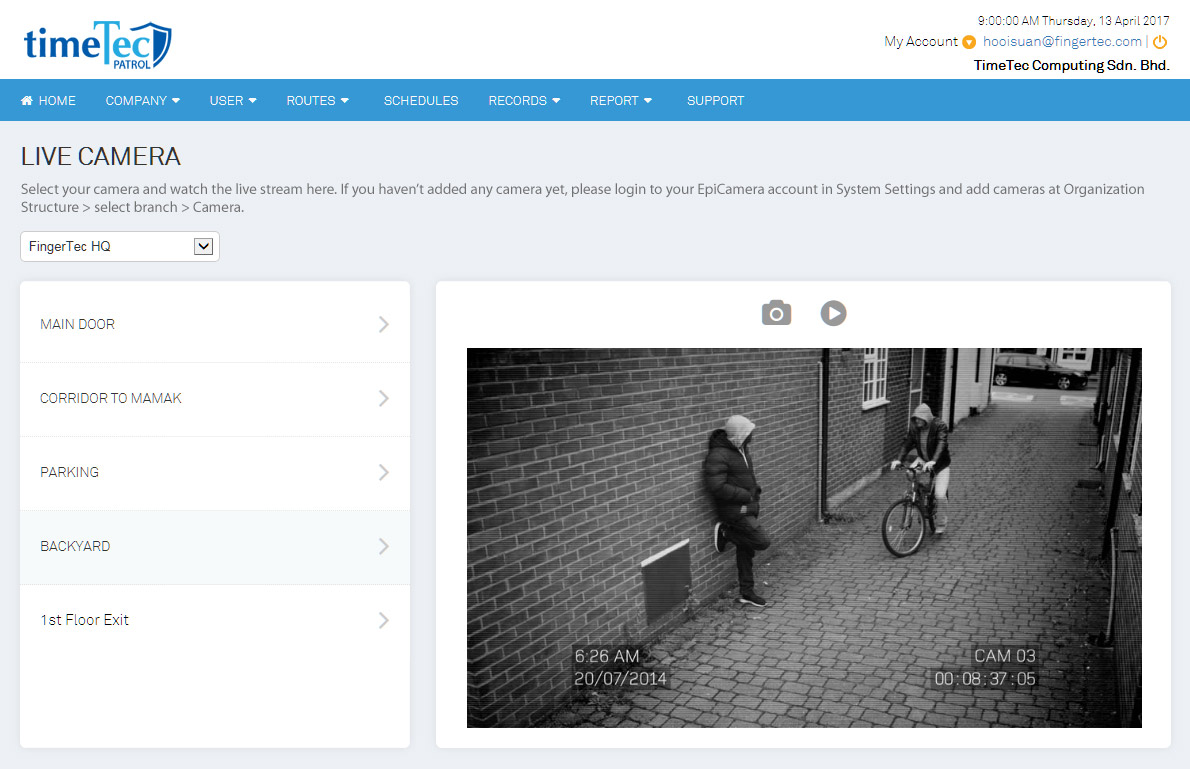Screen dimensions: 1190x769
Task: Click chevron arrow on CORRIDOR TO MAMAK row
Action: tap(384, 399)
